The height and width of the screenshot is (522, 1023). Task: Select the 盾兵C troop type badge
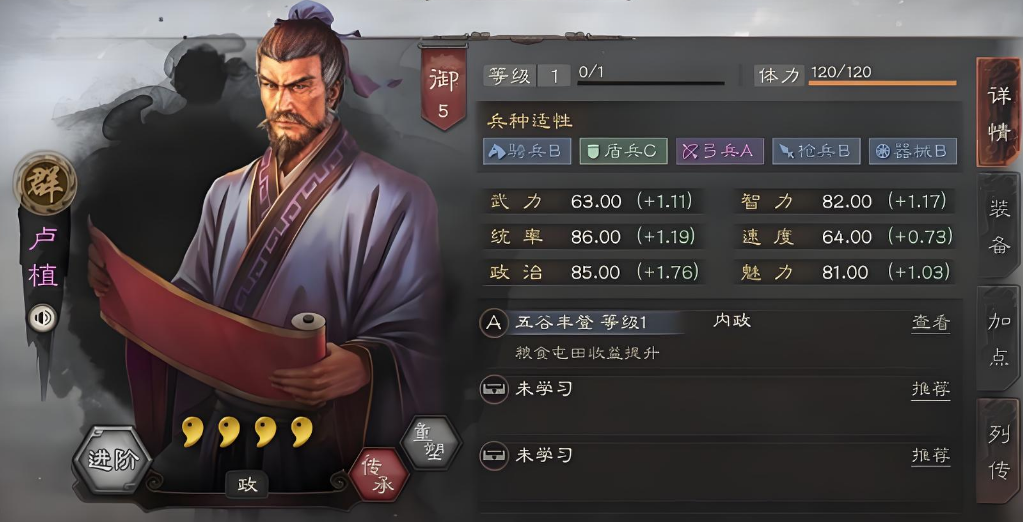pos(623,151)
